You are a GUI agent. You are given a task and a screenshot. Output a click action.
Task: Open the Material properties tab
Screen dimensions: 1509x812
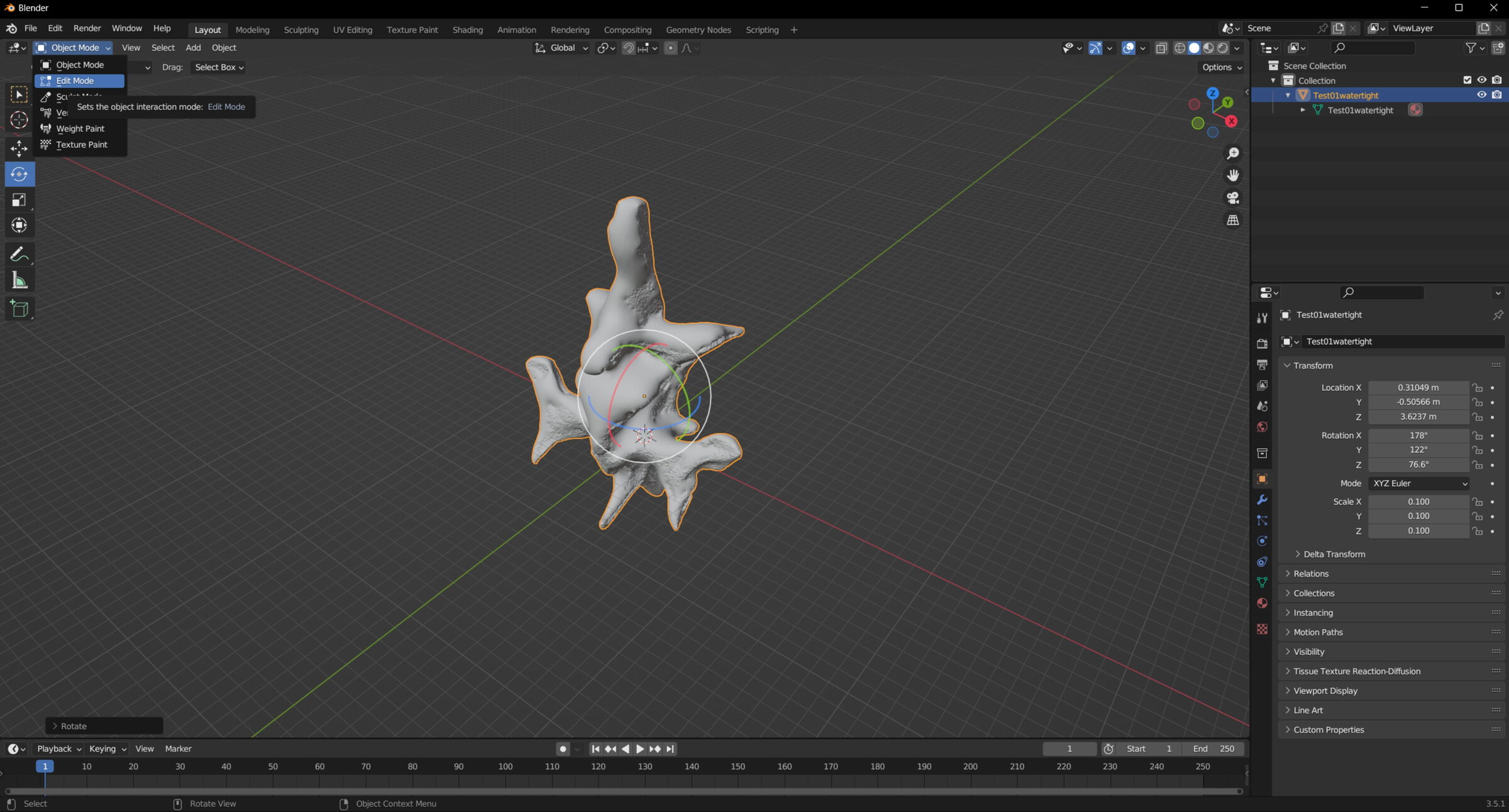tap(1262, 603)
